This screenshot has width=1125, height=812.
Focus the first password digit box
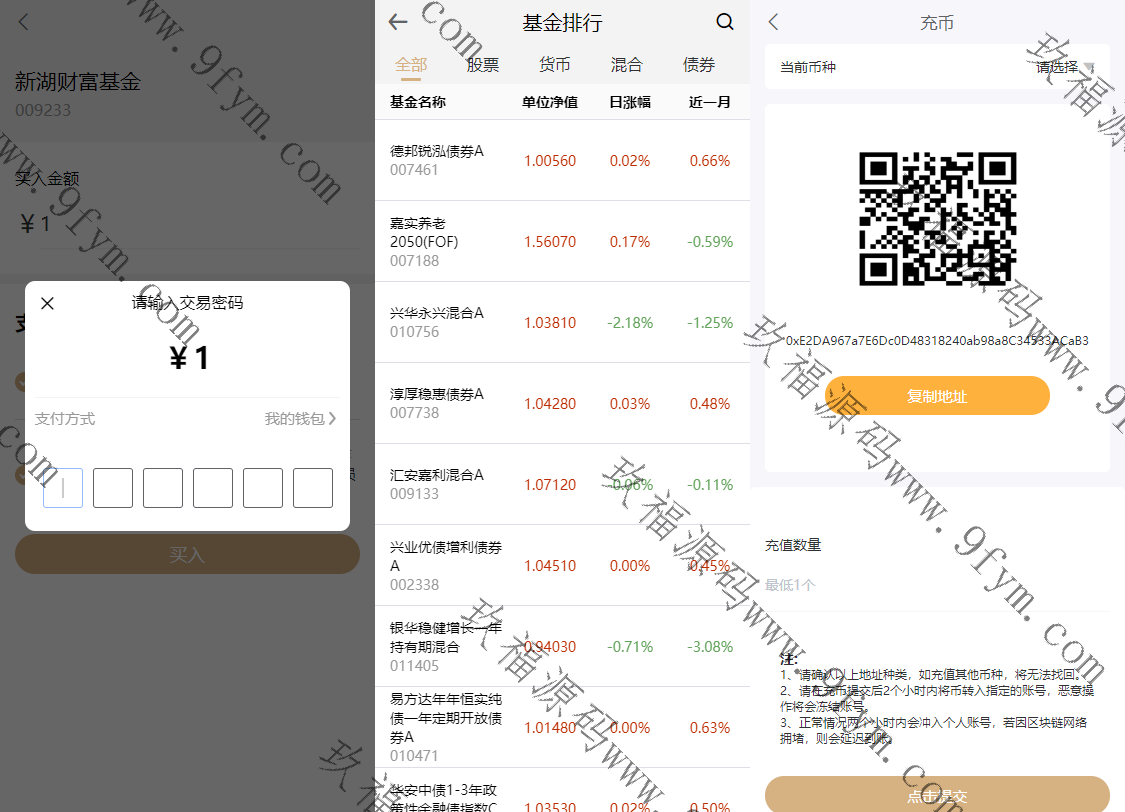63,488
